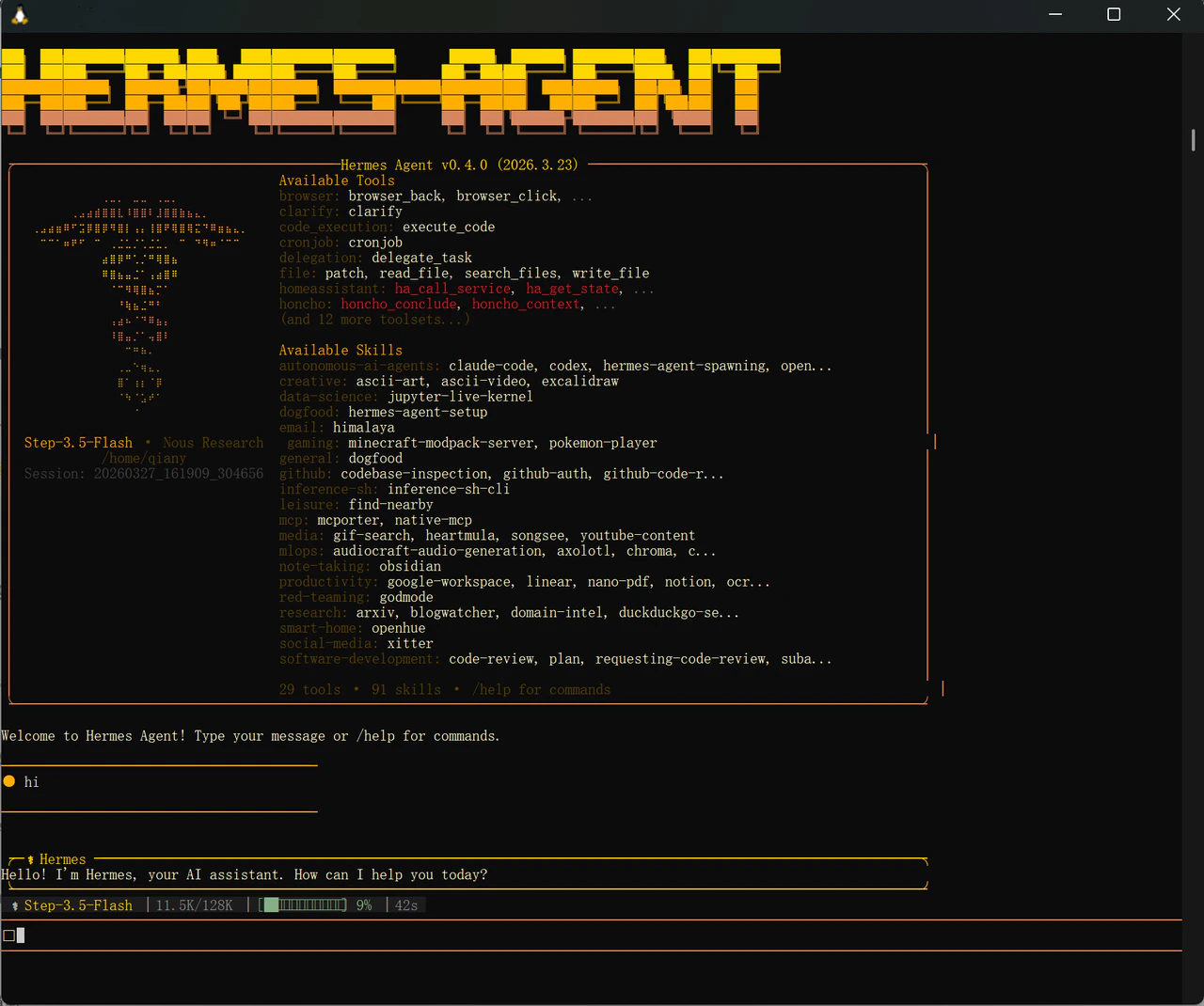Expand the truncated software-development skills
Screen dimensions: 1204x1006
click(x=806, y=658)
